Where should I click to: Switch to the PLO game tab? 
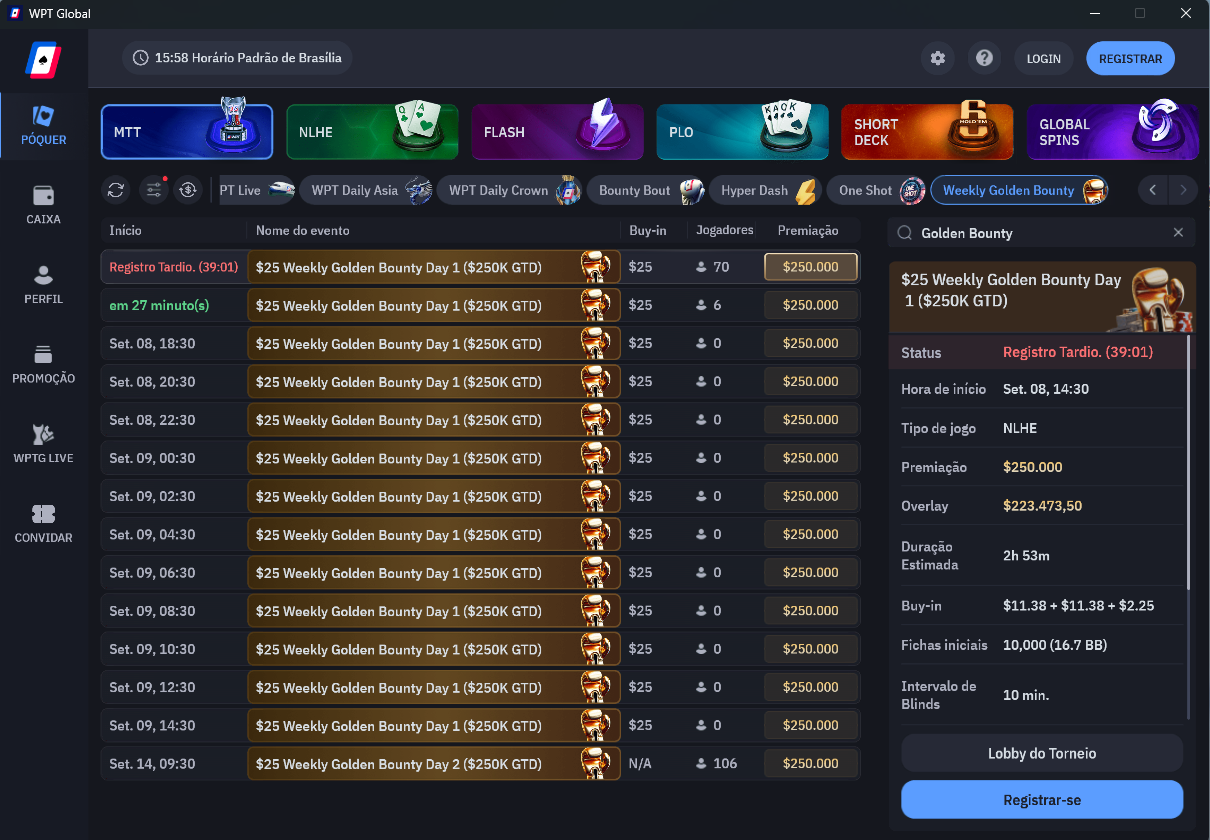click(742, 132)
